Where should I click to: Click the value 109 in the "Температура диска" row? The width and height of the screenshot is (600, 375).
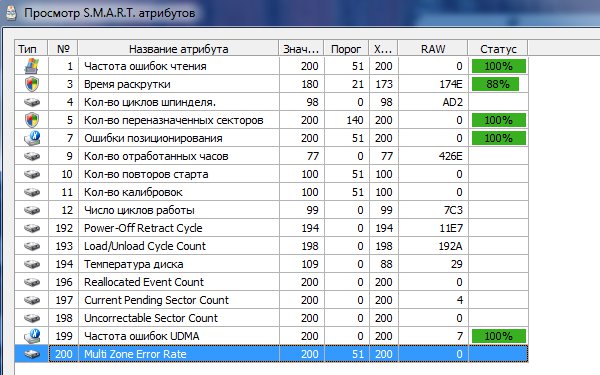(310, 264)
